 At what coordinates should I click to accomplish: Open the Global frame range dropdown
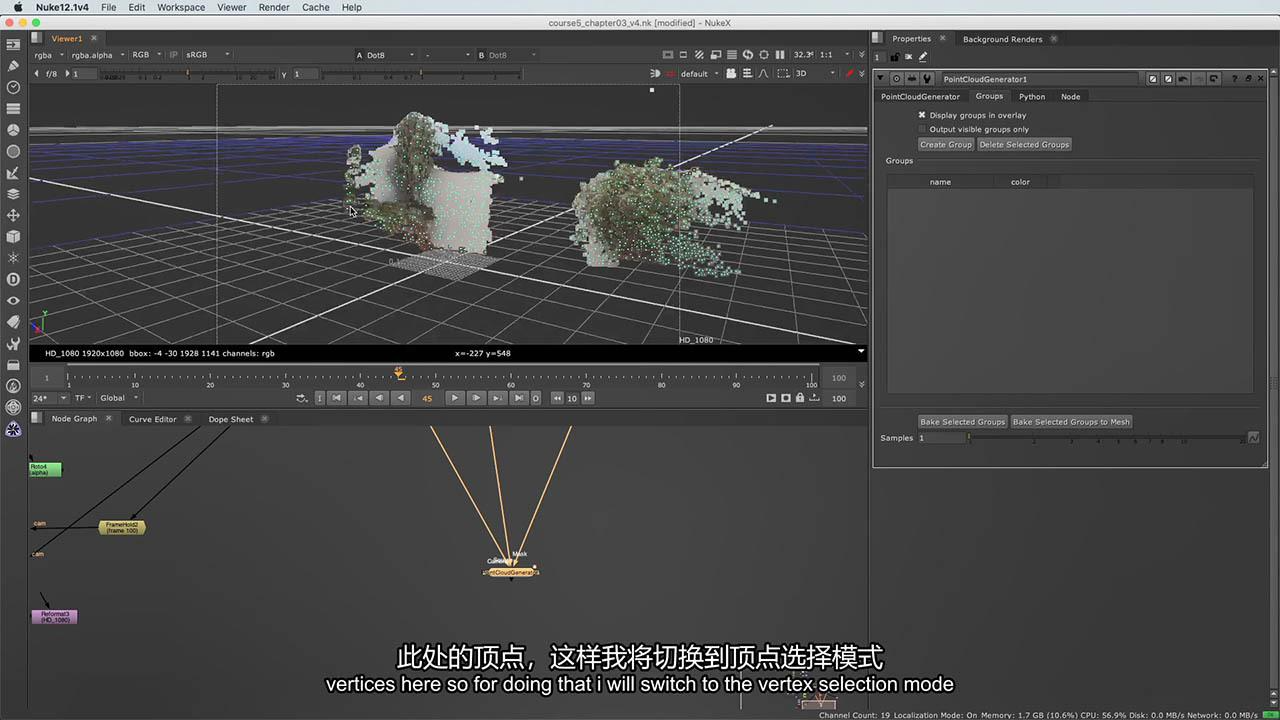click(x=119, y=398)
